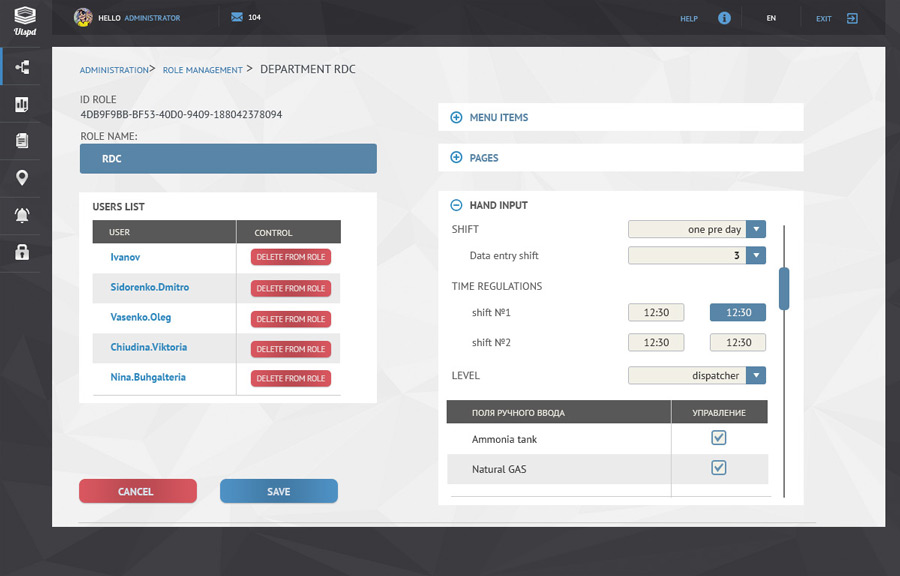Open the Role Management icon in sidebar
This screenshot has height=576, width=900.
pyautogui.click(x=22, y=66)
